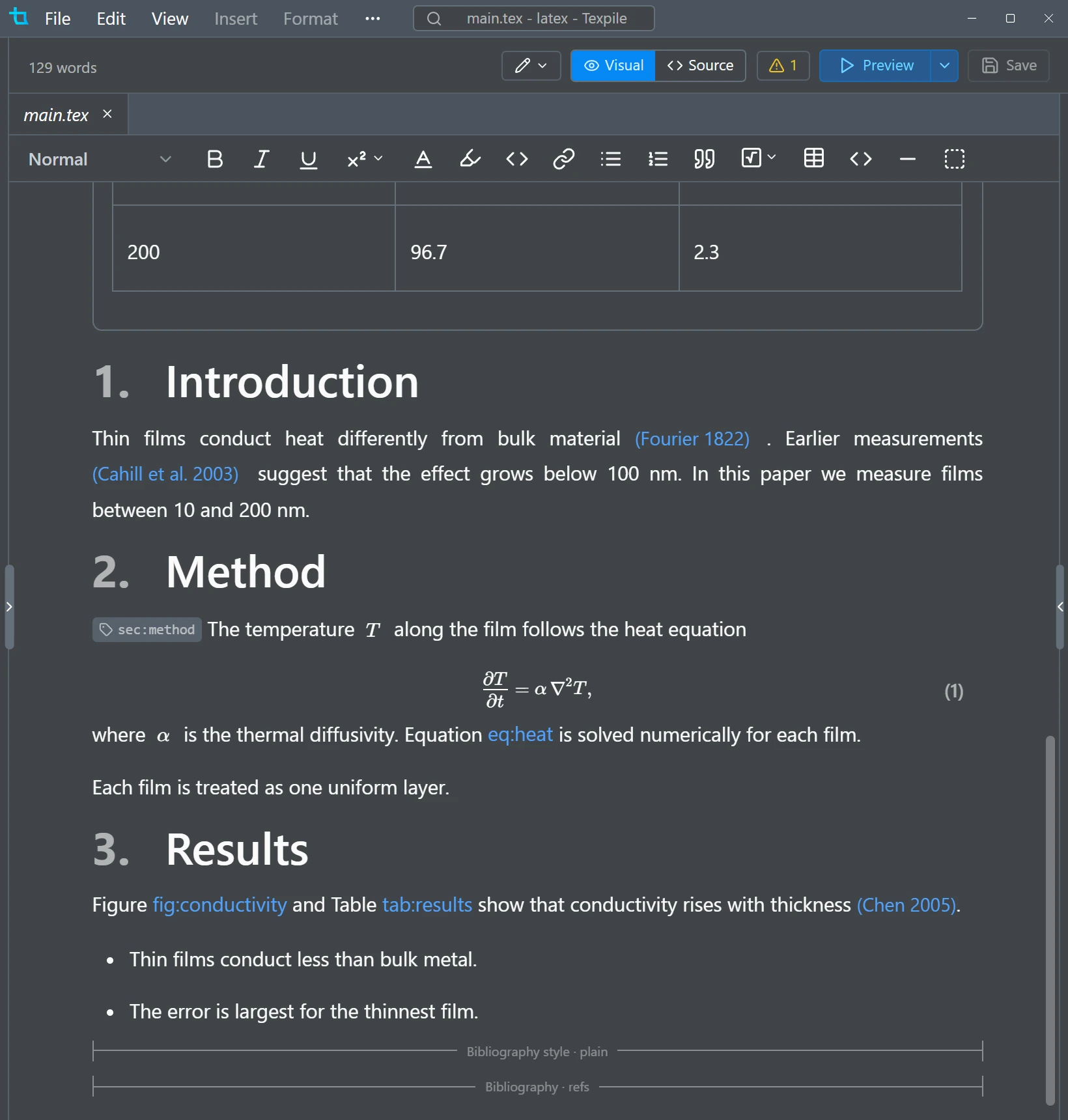The image size is (1068, 1120).
Task: Show more menus via ellipsis
Action: click(x=372, y=18)
